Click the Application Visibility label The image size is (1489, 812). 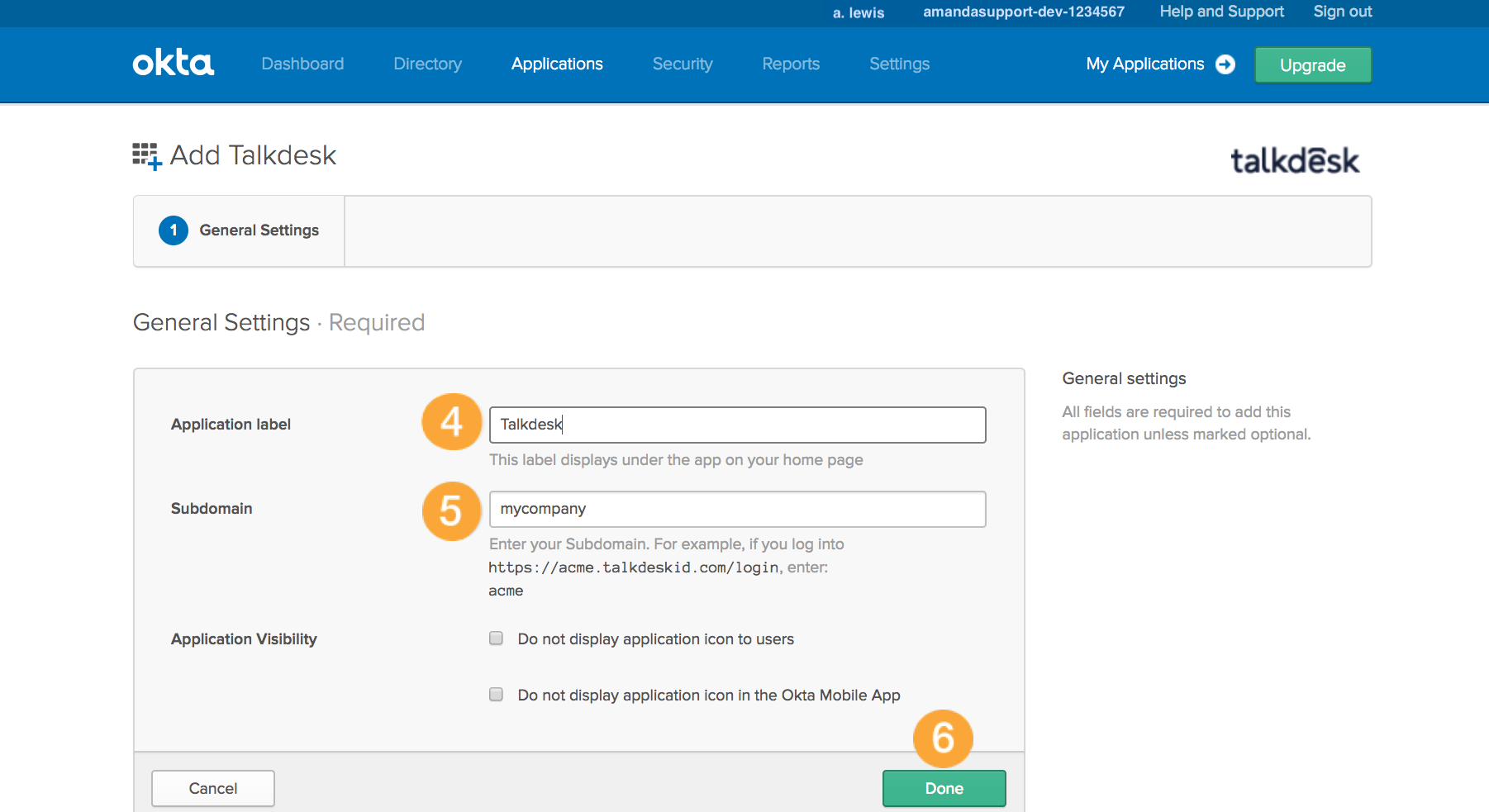click(244, 639)
